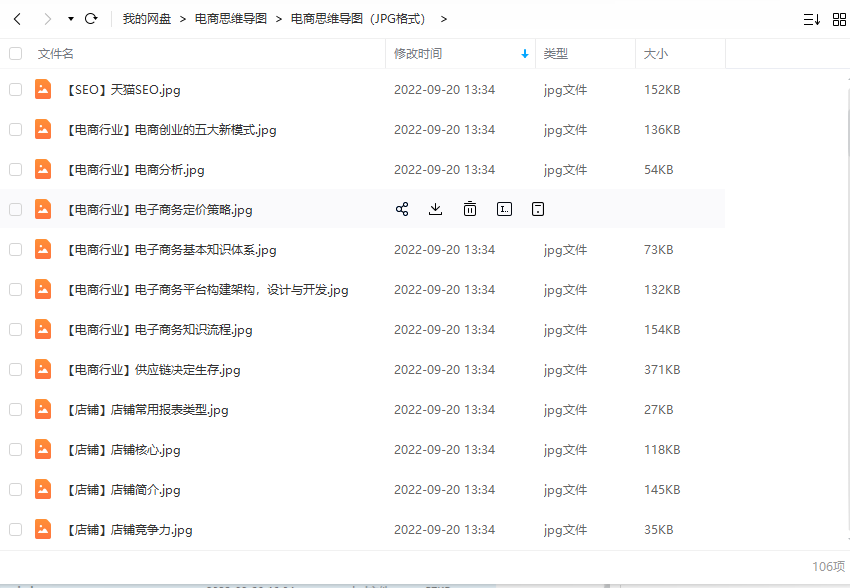Image resolution: width=850 pixels, height=588 pixels.
Task: Click the image icon of 电子商务基本知识体系.jpg
Action: (x=43, y=249)
